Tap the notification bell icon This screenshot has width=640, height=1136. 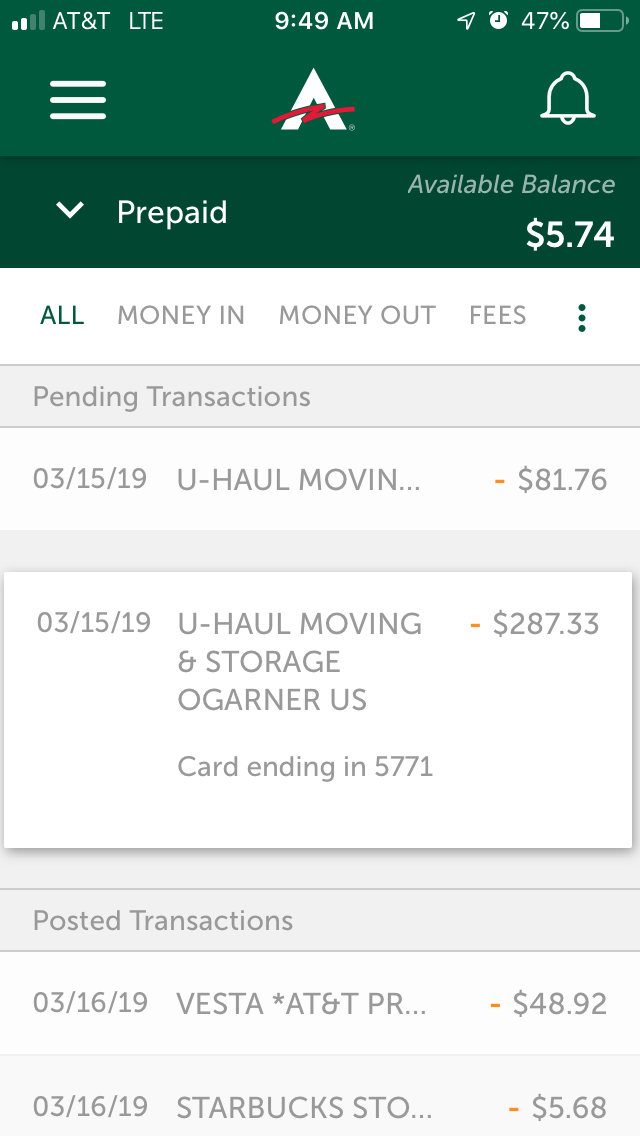click(569, 99)
